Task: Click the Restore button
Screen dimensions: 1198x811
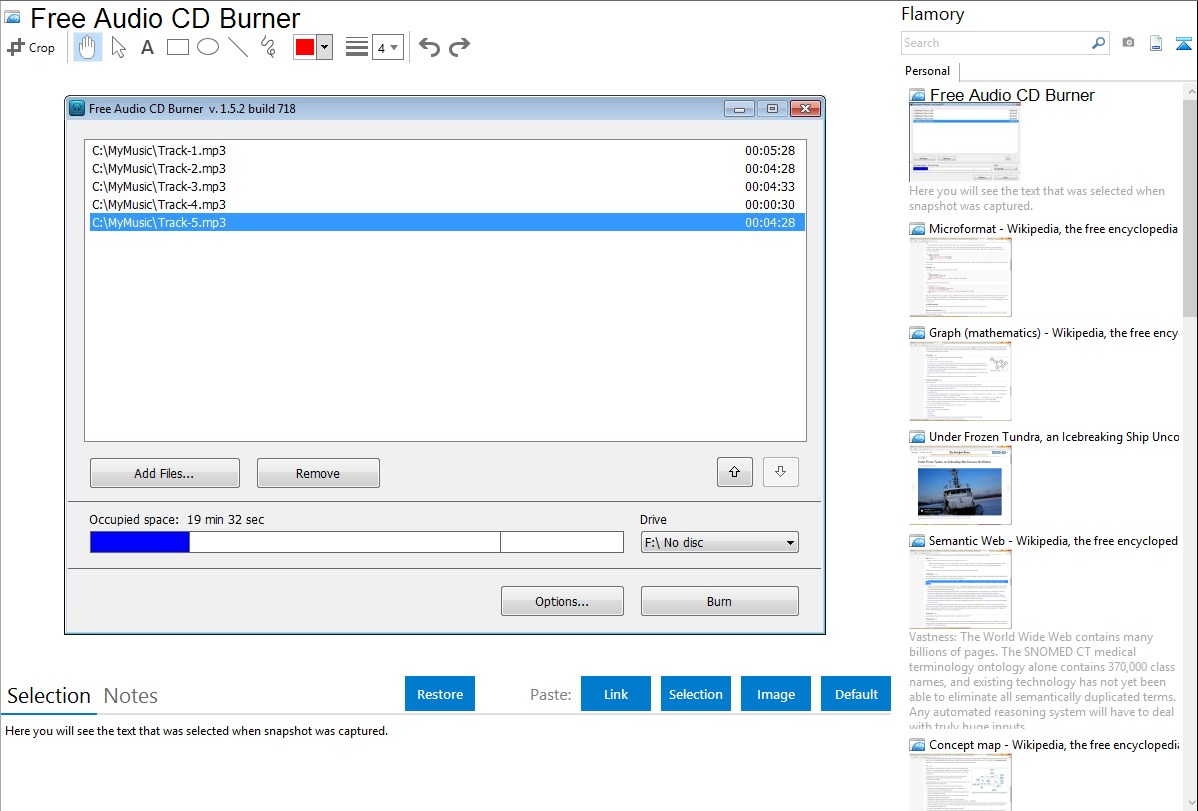Action: click(440, 694)
